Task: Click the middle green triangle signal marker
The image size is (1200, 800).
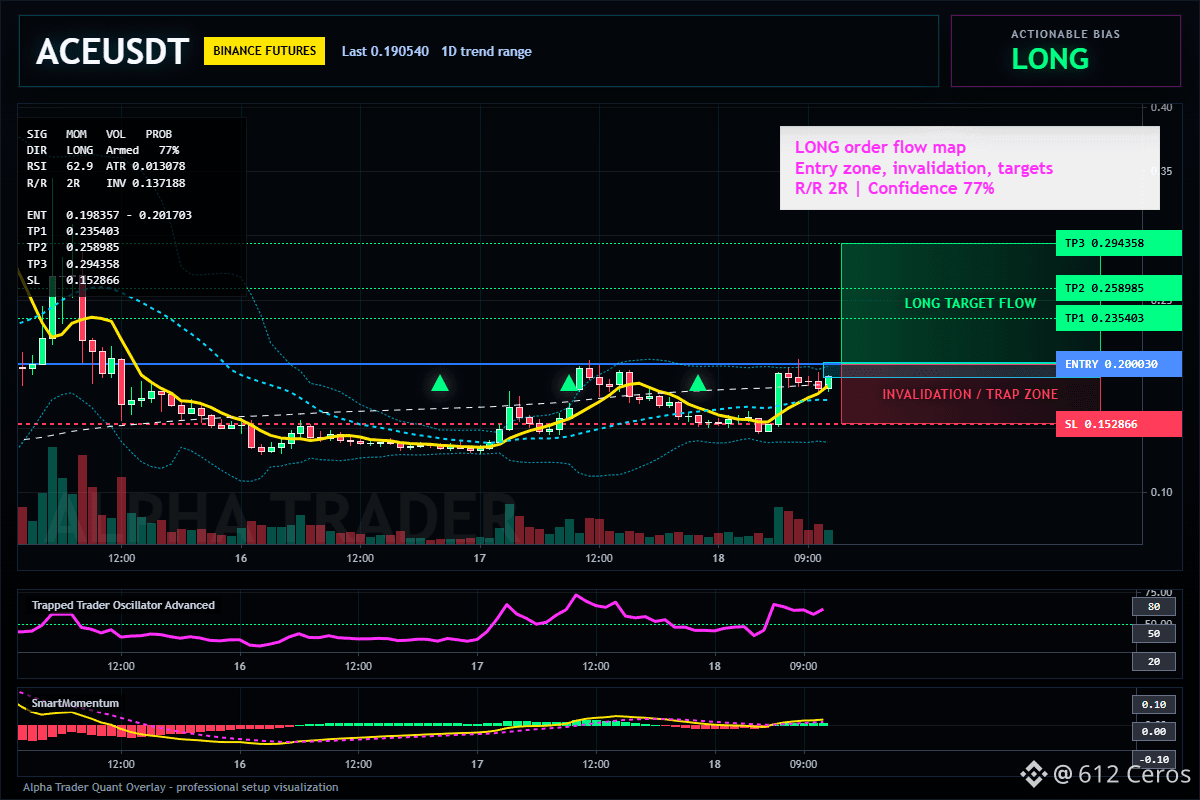Action: [x=569, y=382]
